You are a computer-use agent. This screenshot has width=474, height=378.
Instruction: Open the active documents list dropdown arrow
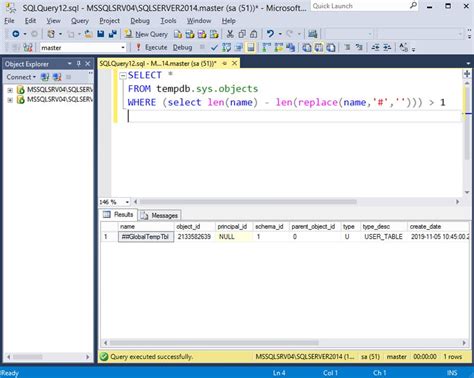tap(468, 63)
